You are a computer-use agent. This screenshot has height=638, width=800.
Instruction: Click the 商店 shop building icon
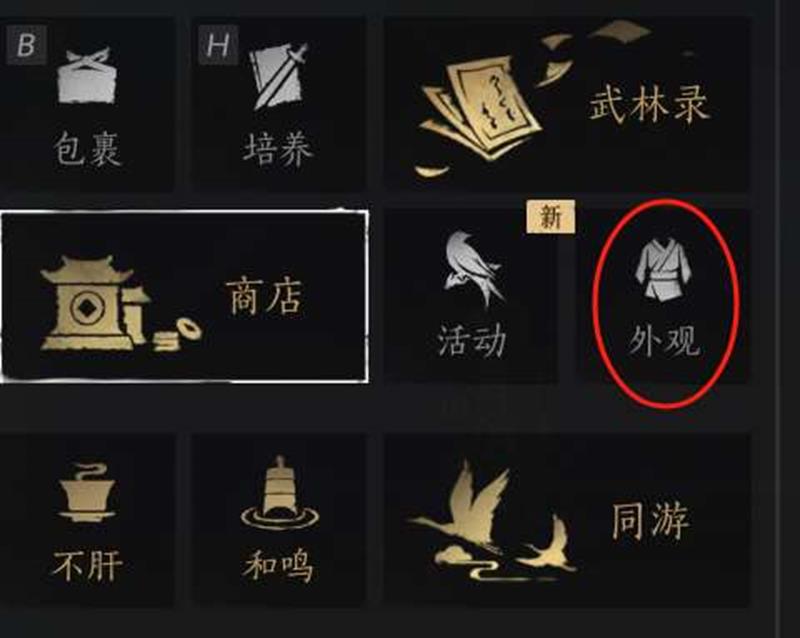coord(120,305)
